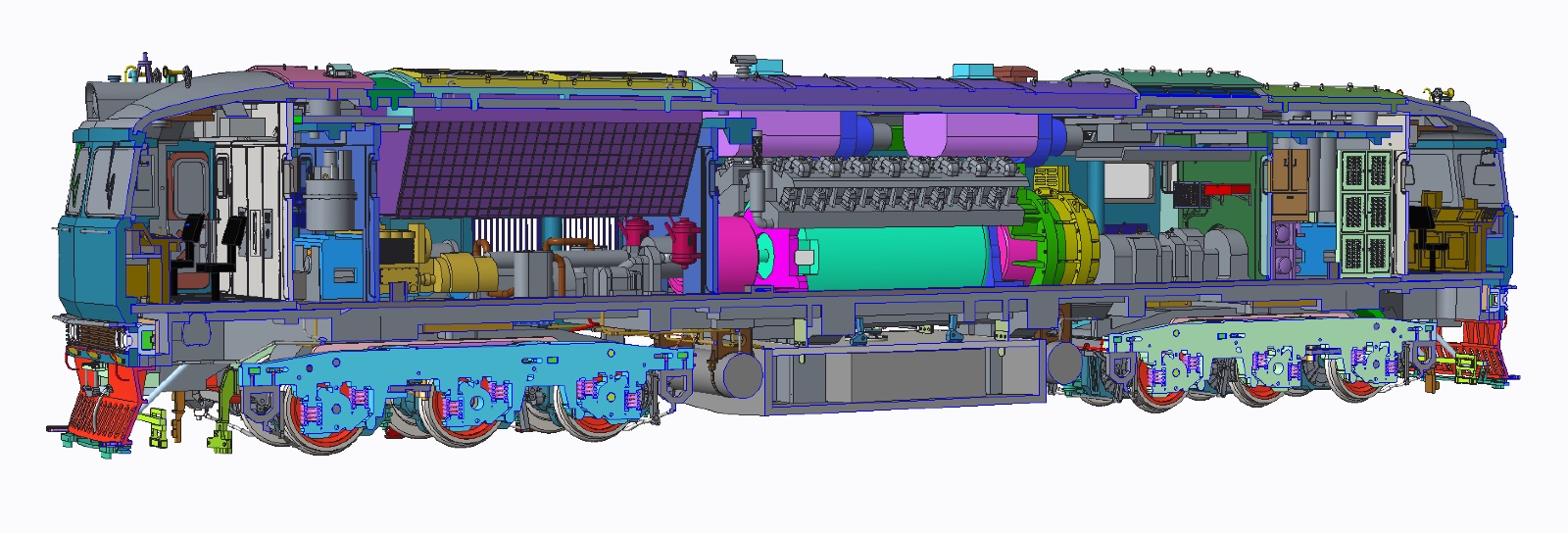This screenshot has height=533, width=1568.
Task: Click the cyan box on the roof
Action: click(972, 73)
